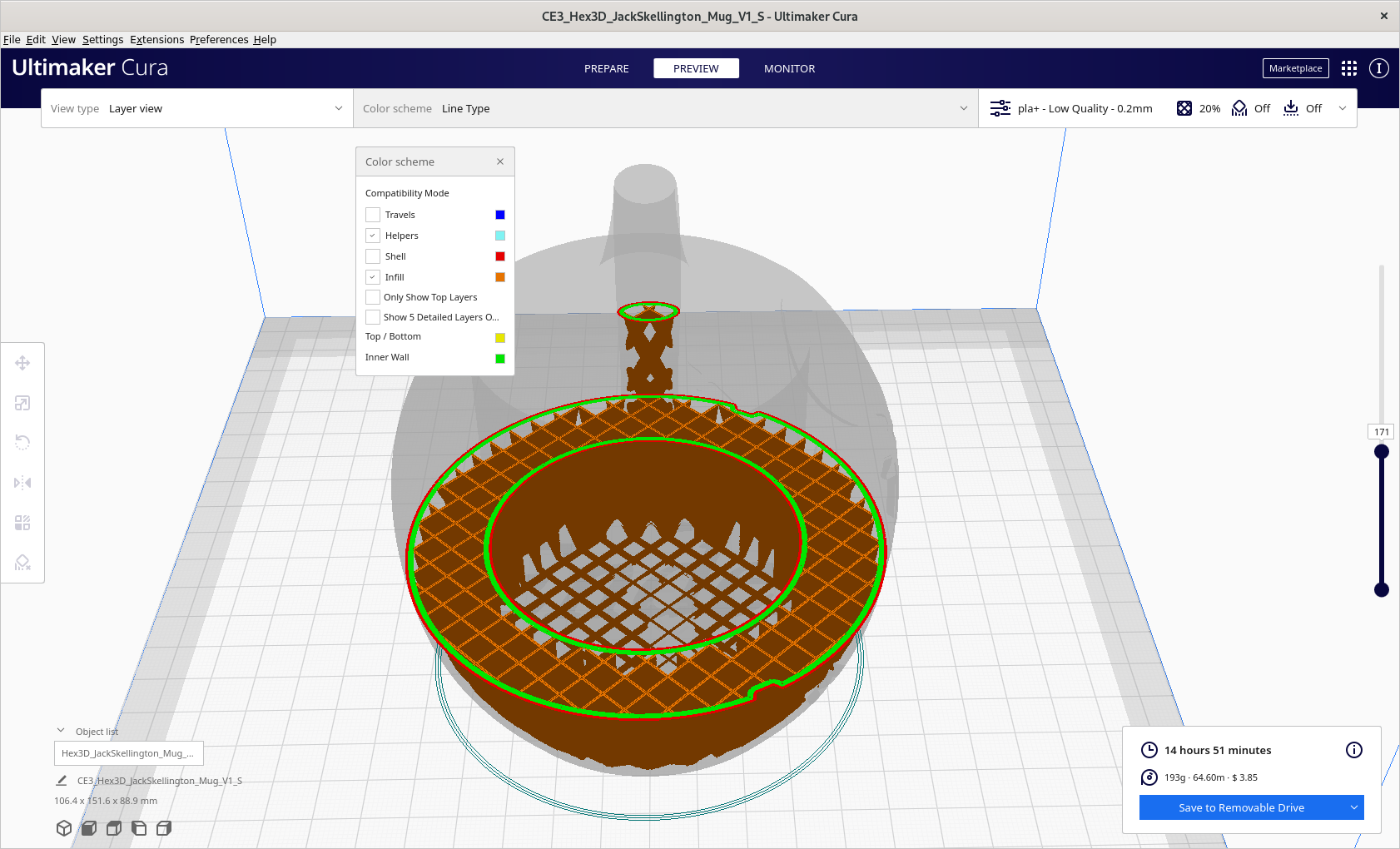Expand the print settings panel chevron

tap(1343, 108)
